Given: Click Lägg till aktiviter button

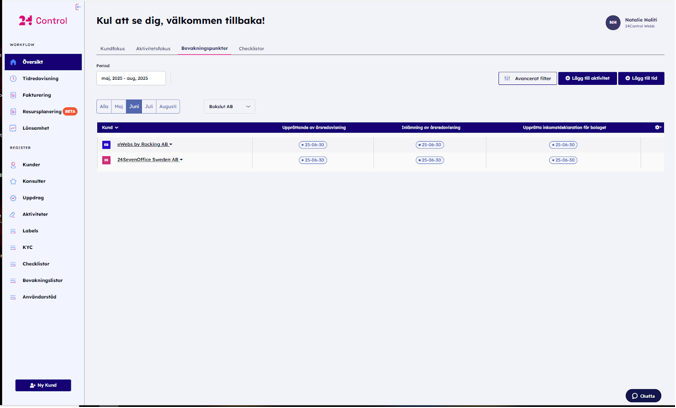Looking at the screenshot, I should tap(587, 78).
